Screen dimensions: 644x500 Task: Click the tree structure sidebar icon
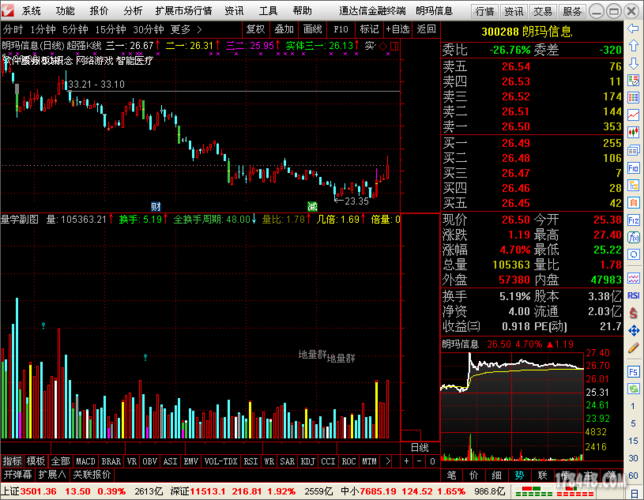[x=633, y=185]
